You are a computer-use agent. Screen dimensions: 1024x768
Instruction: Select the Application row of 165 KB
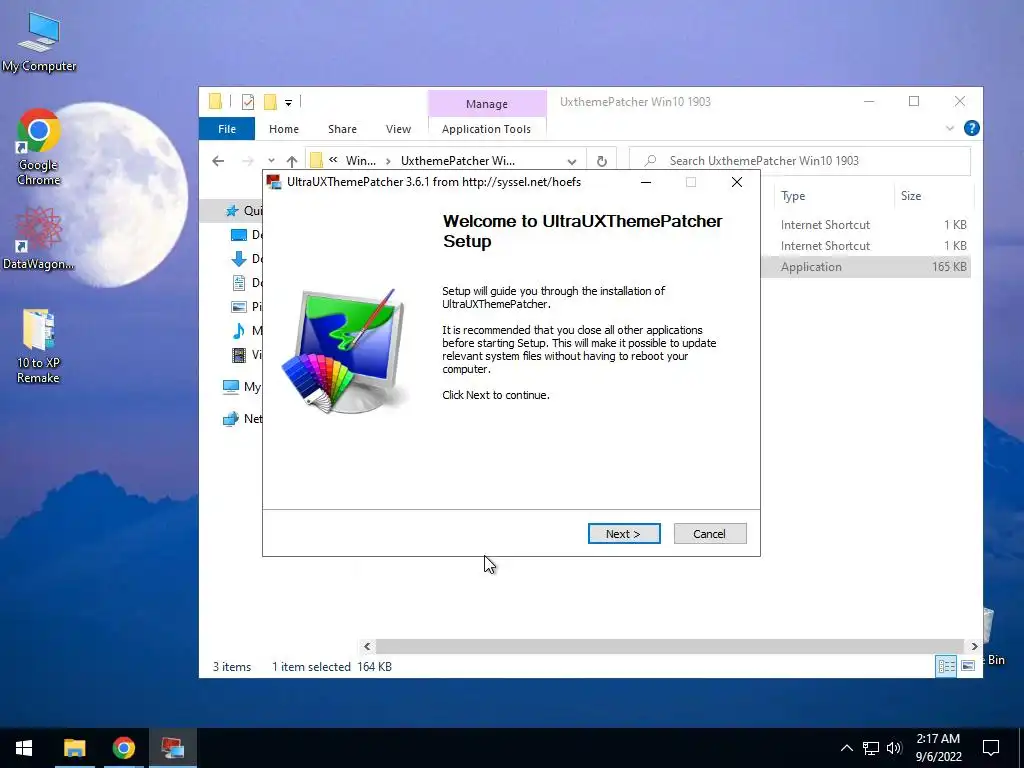click(866, 266)
